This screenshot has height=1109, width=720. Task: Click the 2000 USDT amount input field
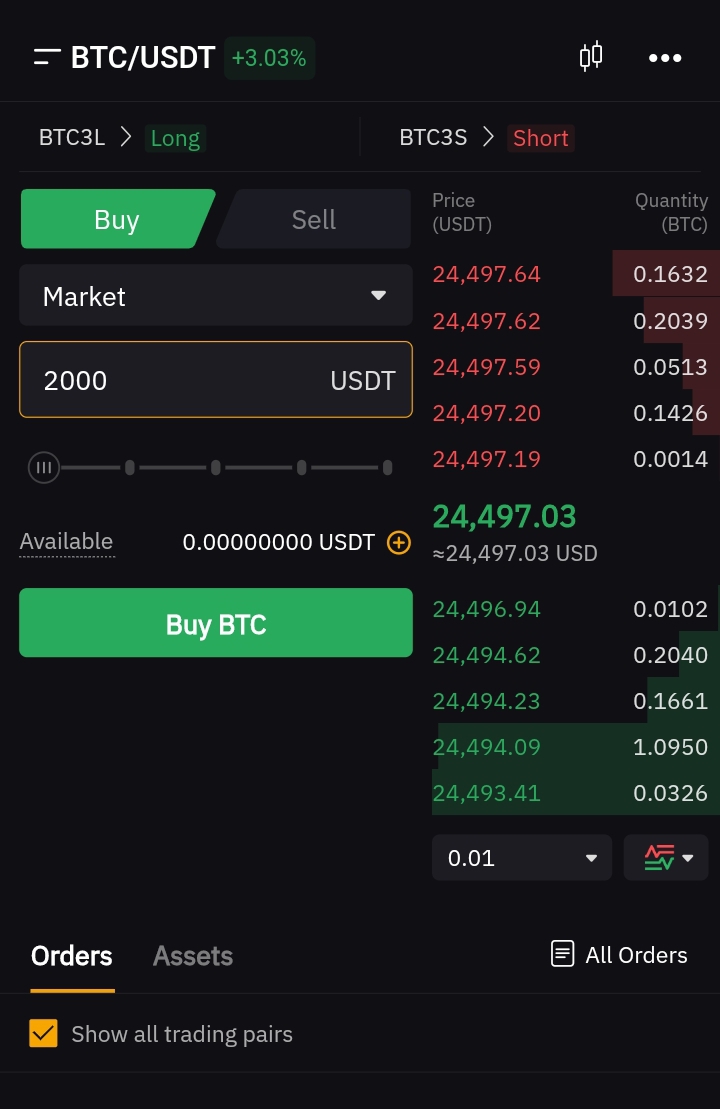216,380
